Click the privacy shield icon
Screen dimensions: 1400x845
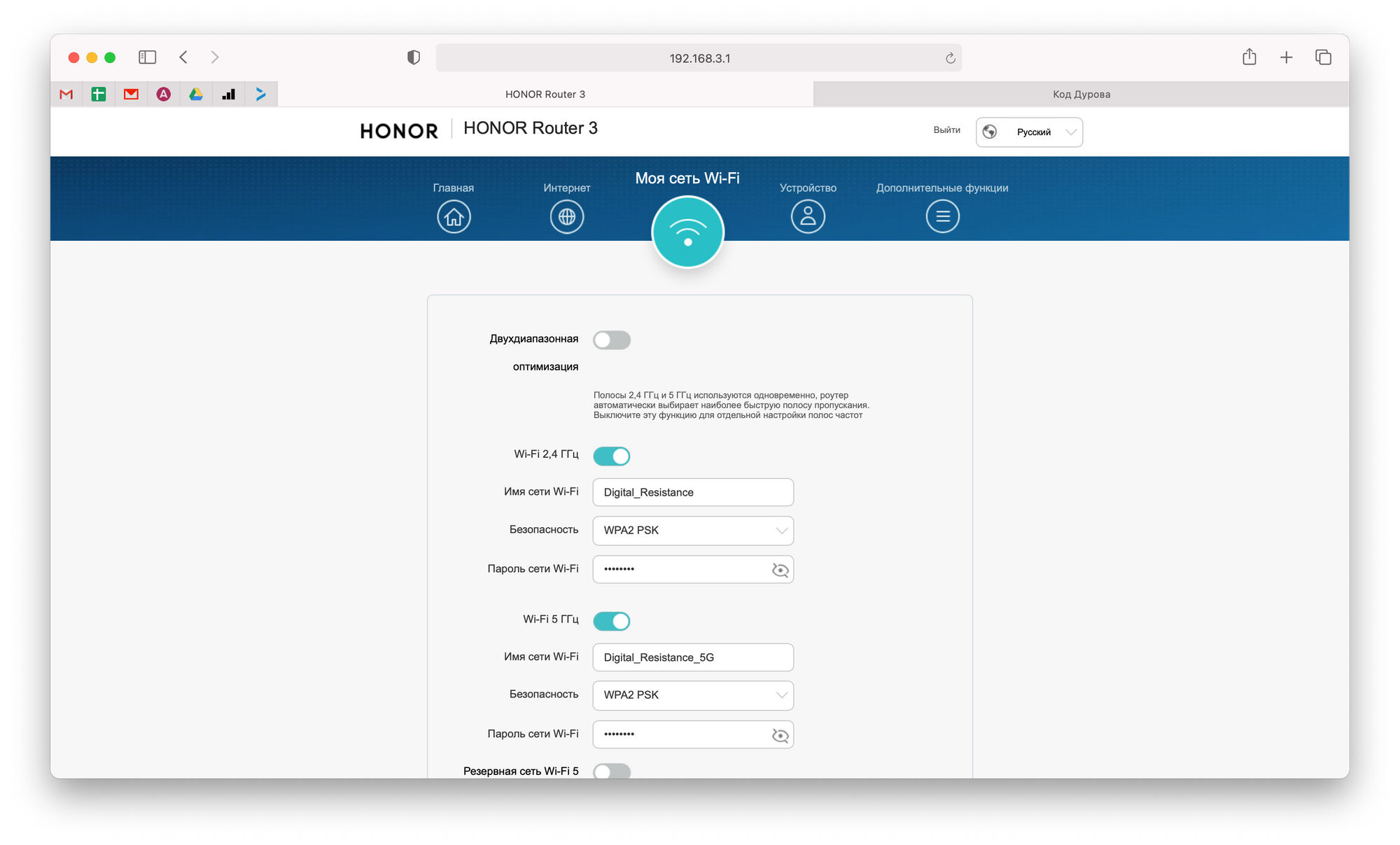[414, 57]
